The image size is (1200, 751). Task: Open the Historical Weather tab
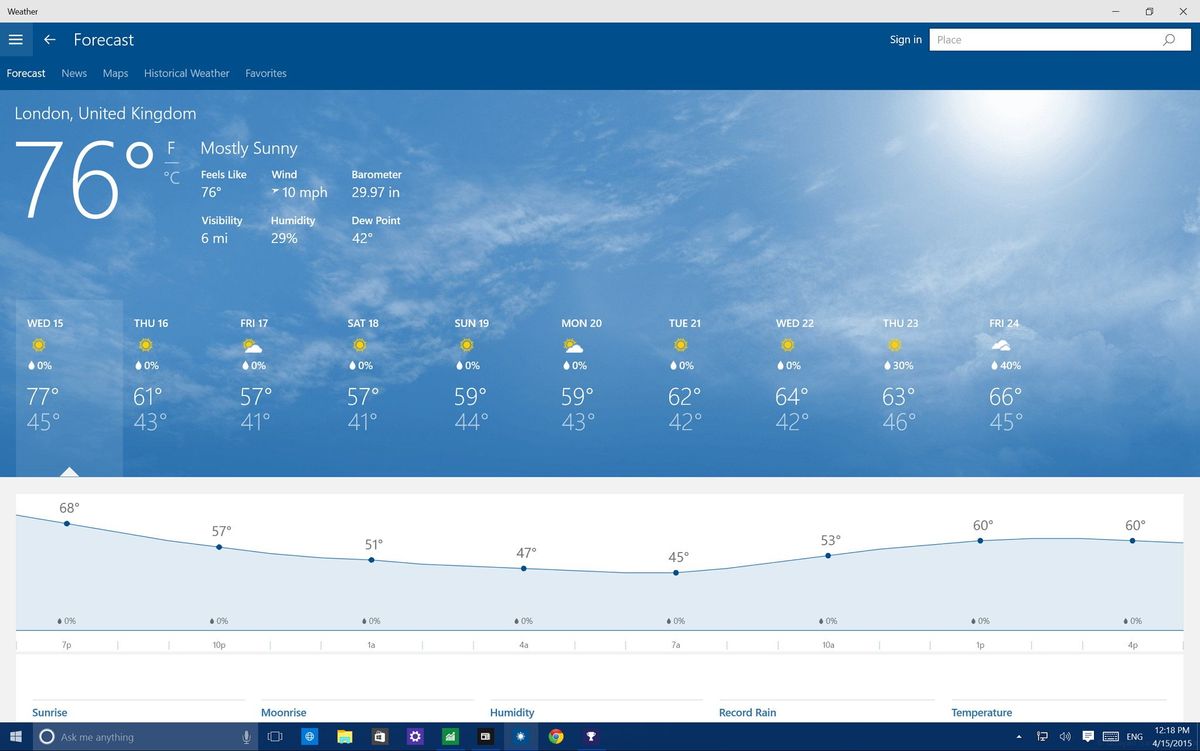click(186, 73)
